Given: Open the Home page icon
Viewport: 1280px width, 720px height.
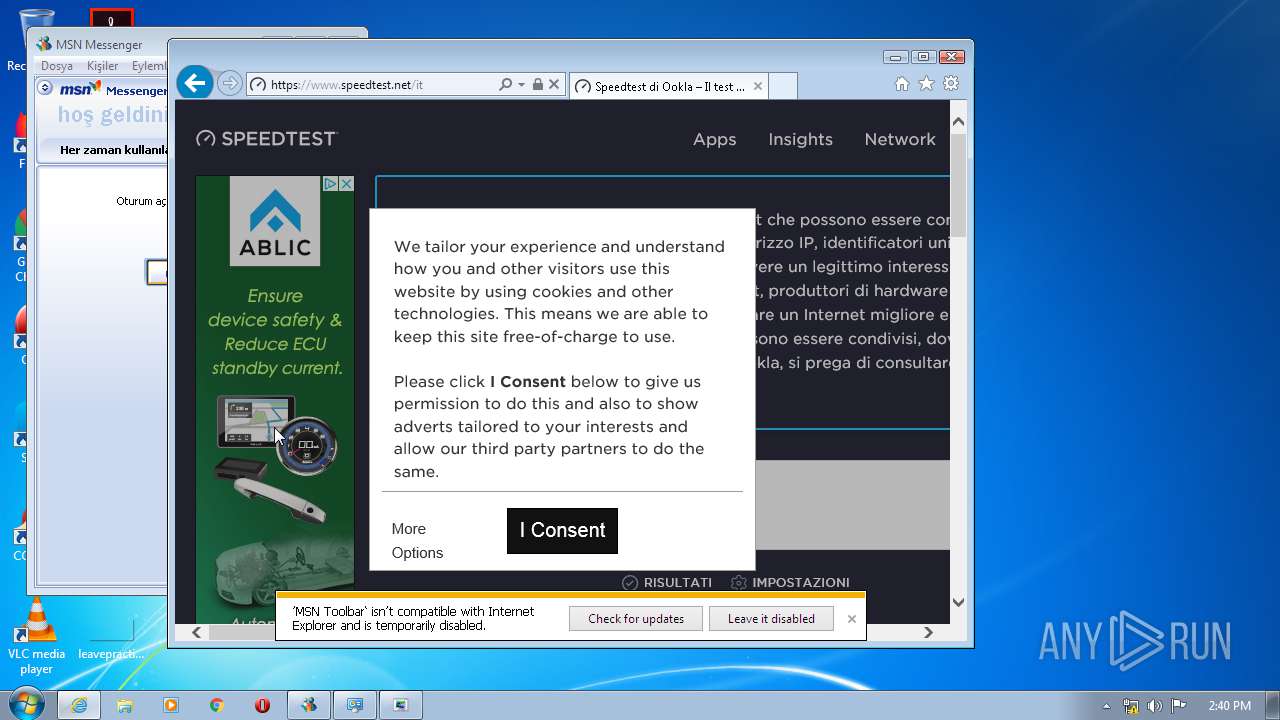Looking at the screenshot, I should pos(902,84).
